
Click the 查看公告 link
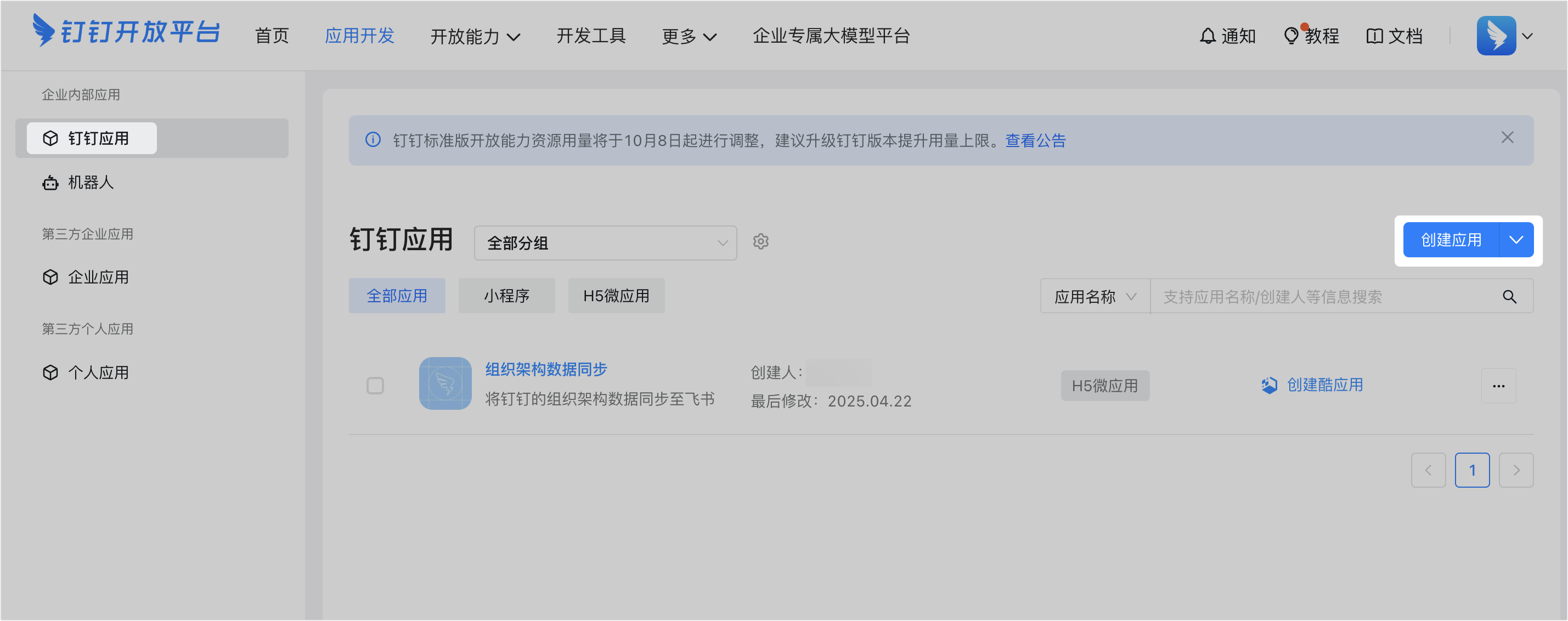pyautogui.click(x=1035, y=140)
